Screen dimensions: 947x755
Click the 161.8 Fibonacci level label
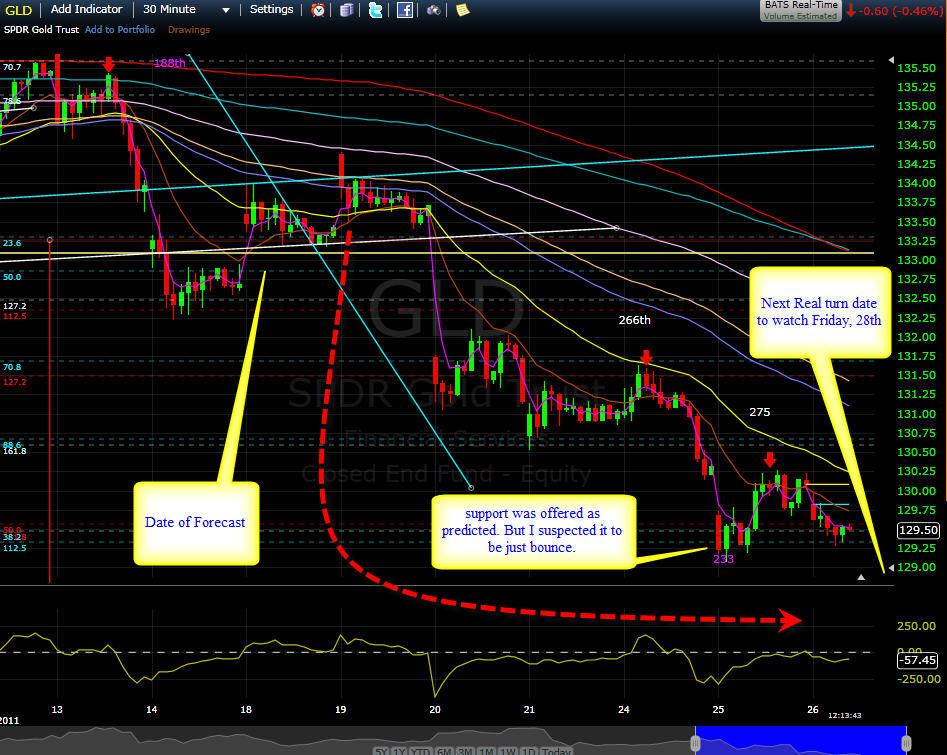click(x=14, y=451)
